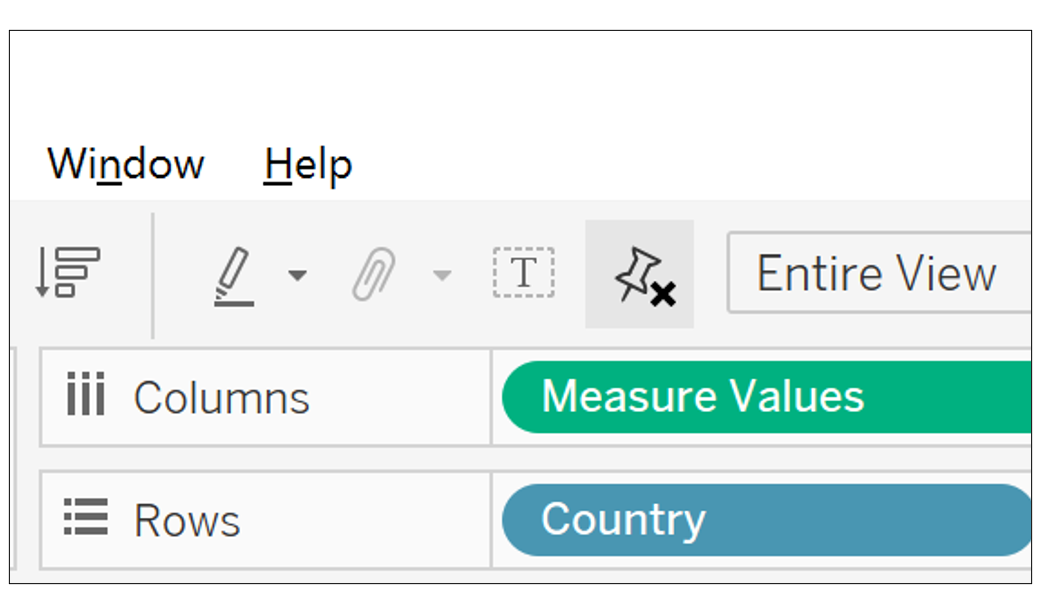Click the Rows shelf label
This screenshot has height=593, width=1045.
pos(187,521)
